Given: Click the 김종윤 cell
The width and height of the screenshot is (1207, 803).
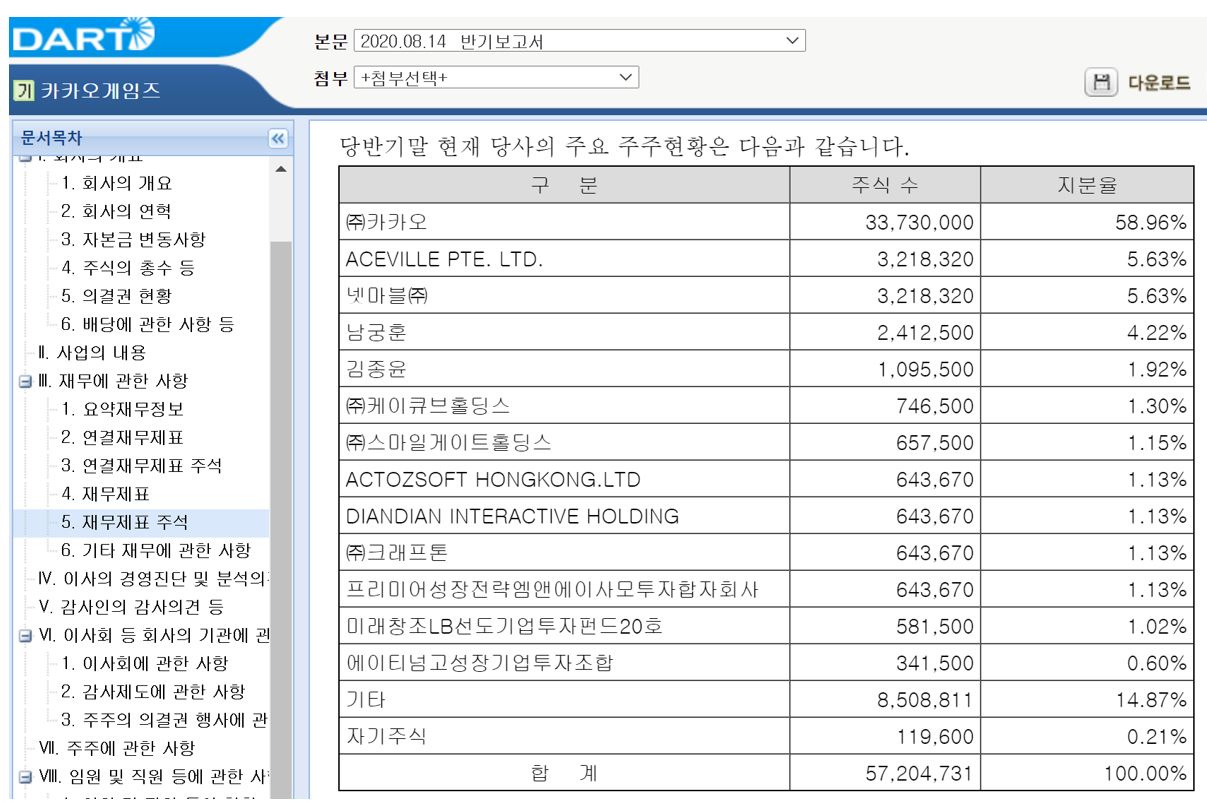Looking at the screenshot, I should pos(564,369).
